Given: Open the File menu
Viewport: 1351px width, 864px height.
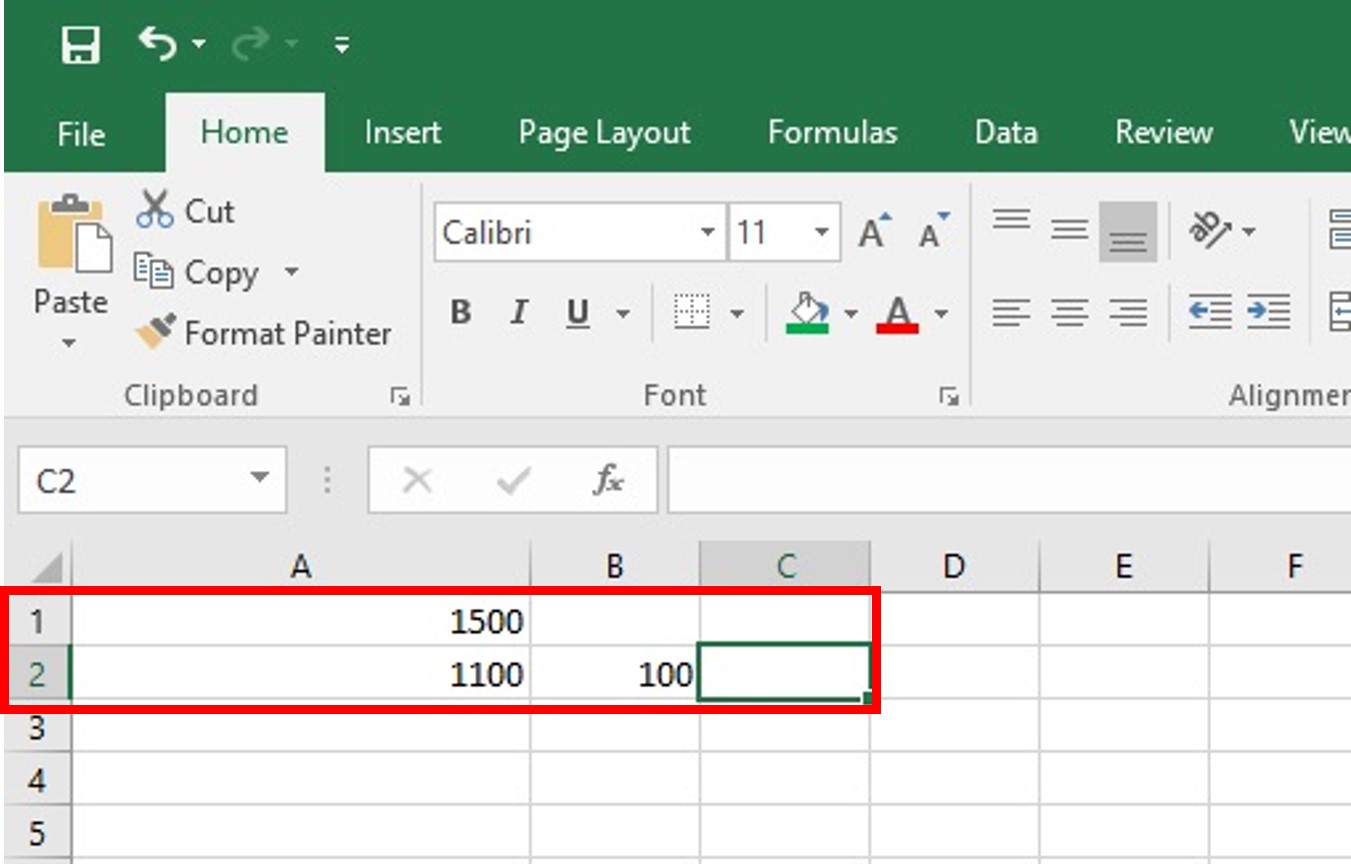Looking at the screenshot, I should [80, 134].
